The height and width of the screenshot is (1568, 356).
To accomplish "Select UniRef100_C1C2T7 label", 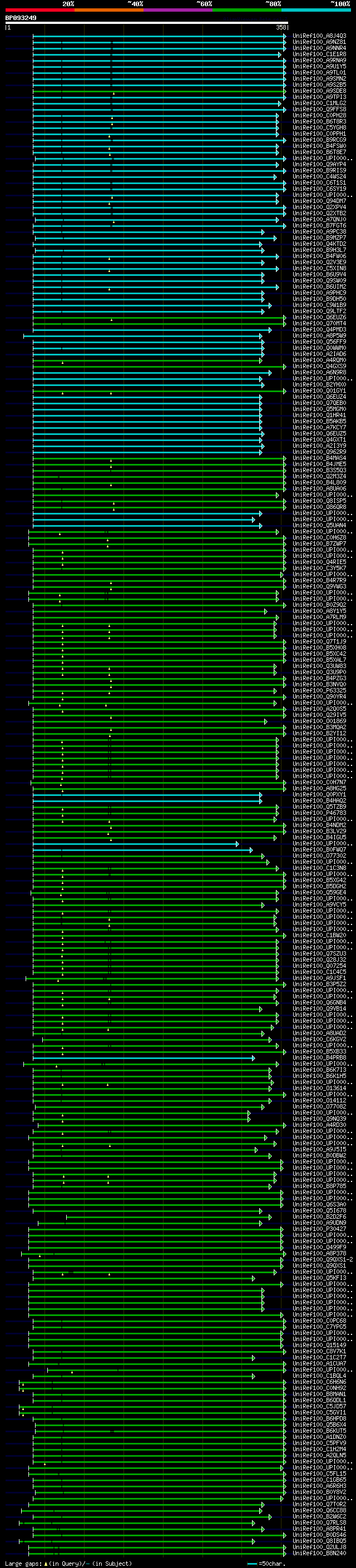I will [x=319, y=1357].
